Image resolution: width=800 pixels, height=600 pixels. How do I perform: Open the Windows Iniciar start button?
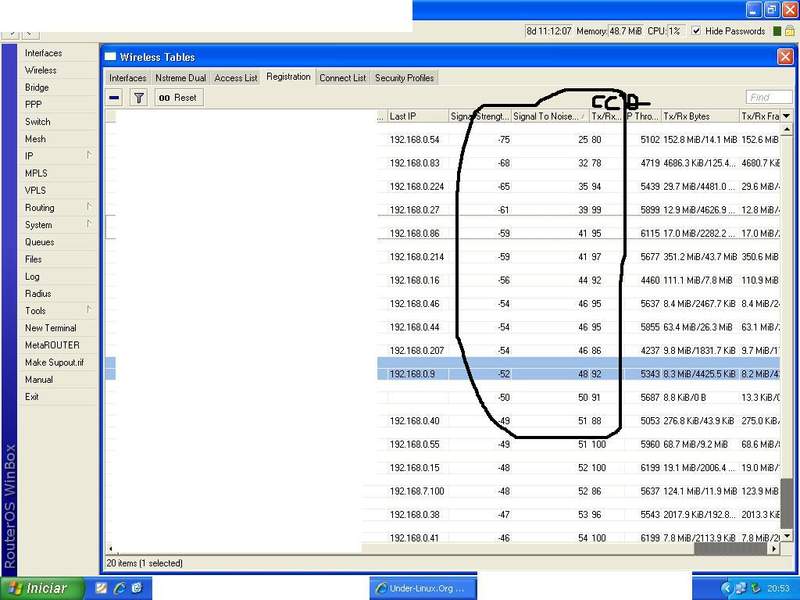[x=42, y=588]
